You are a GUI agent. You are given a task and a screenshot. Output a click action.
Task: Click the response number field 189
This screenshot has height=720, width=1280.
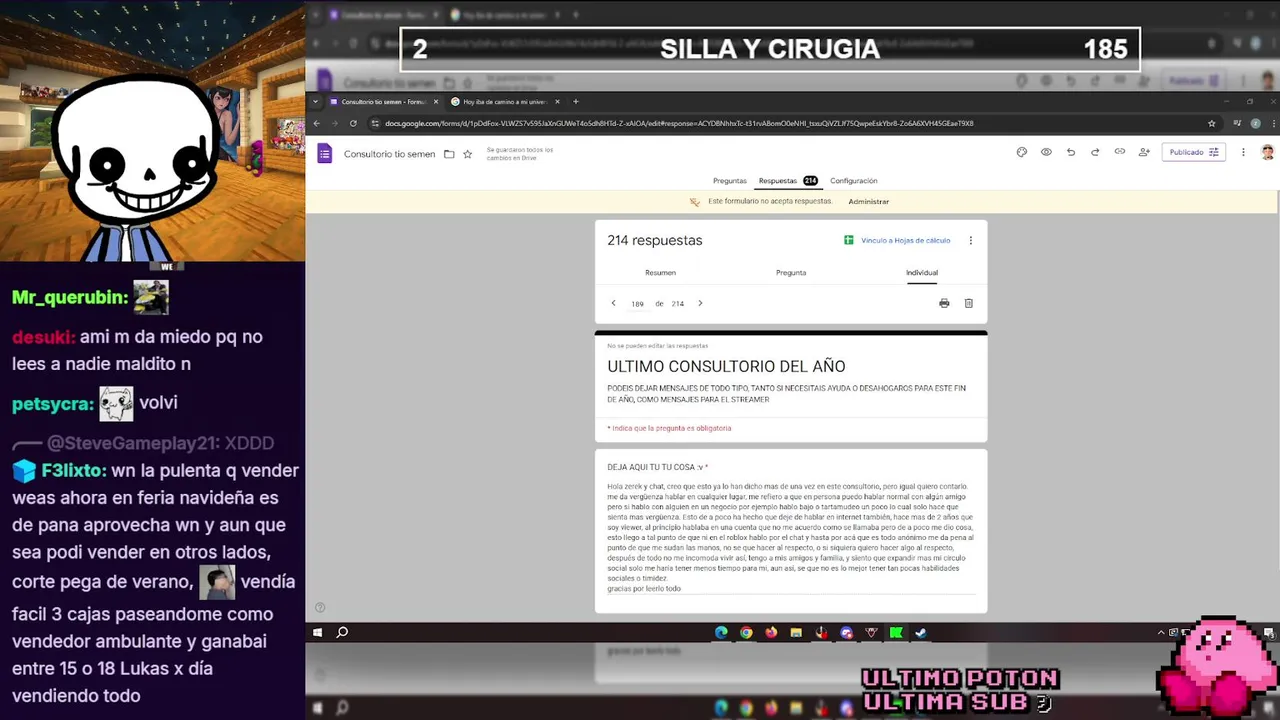click(x=637, y=303)
